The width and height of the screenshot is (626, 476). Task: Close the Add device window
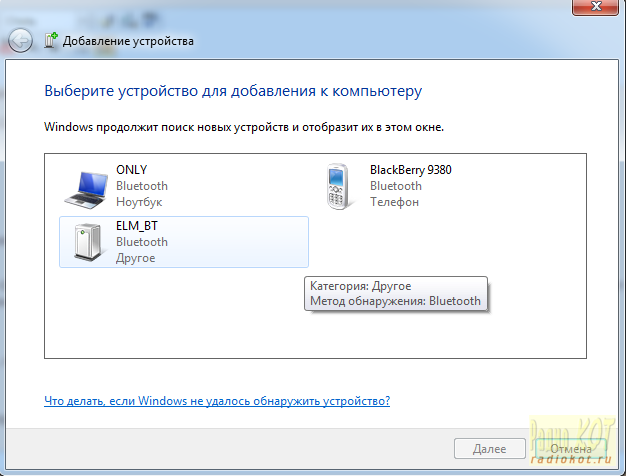pyautogui.click(x=595, y=7)
